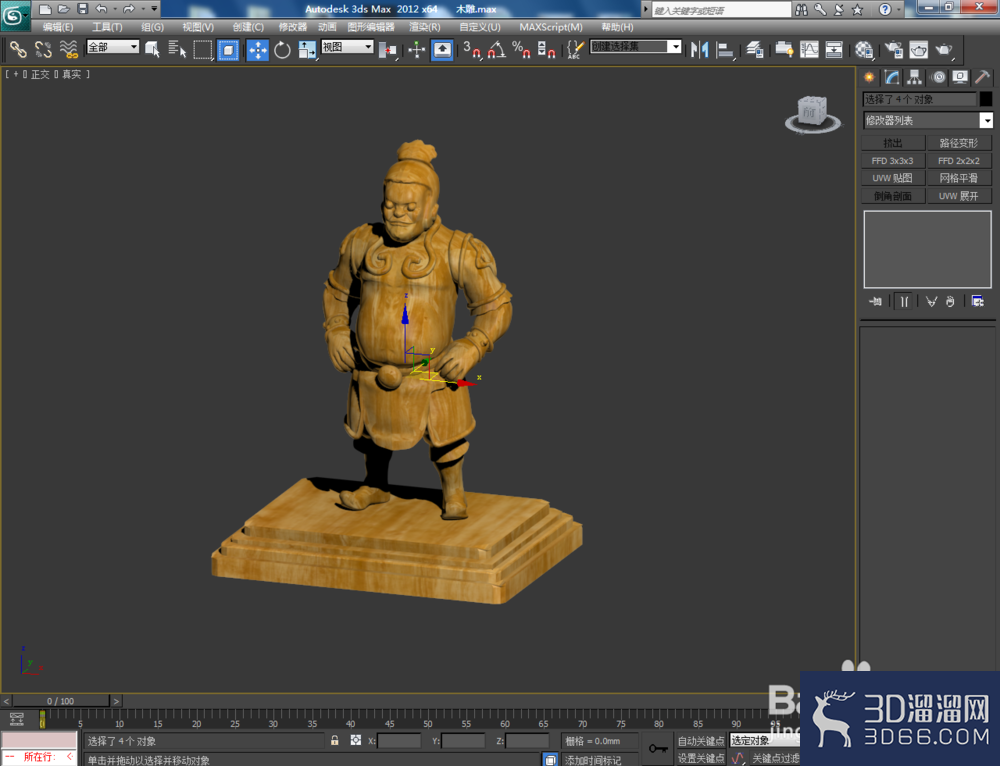Open Select by Name dialog
Viewport: 1000px width, 766px height.
(177, 49)
